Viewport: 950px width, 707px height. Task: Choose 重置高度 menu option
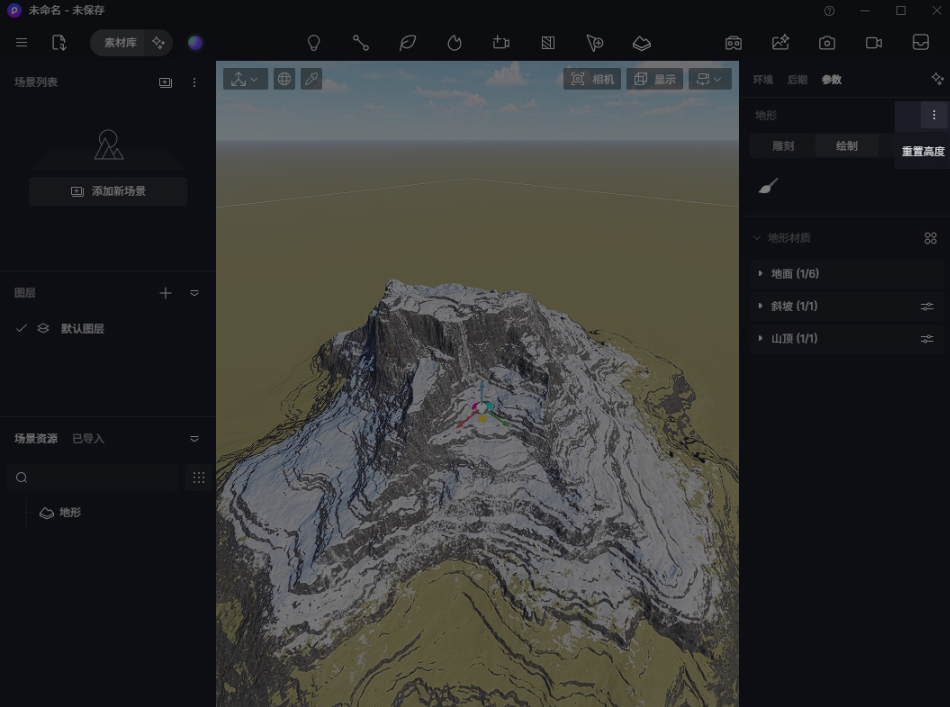(x=923, y=151)
